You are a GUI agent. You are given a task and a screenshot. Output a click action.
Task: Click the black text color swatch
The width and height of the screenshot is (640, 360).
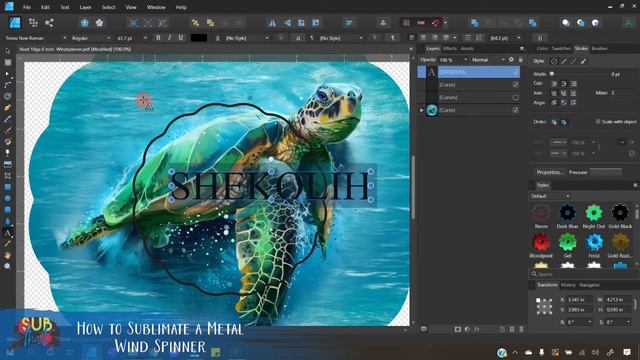click(199, 38)
